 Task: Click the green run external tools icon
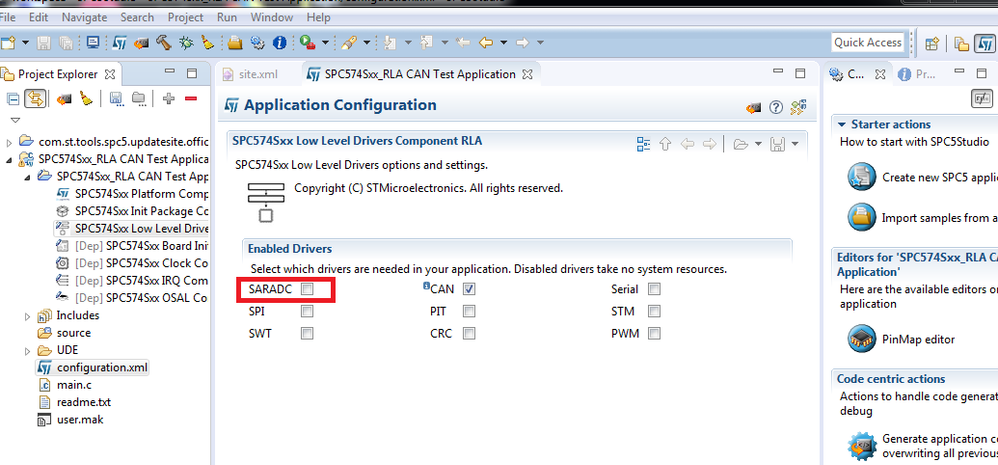308,43
